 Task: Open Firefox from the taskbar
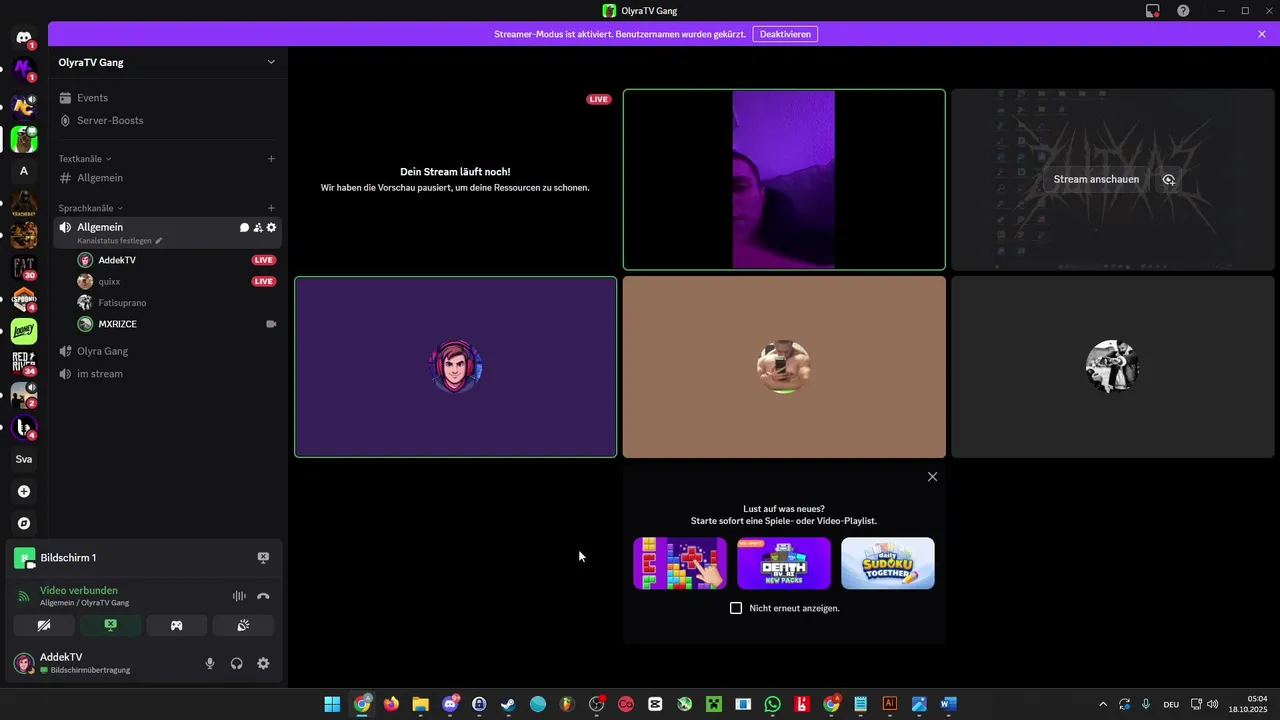tap(391, 704)
